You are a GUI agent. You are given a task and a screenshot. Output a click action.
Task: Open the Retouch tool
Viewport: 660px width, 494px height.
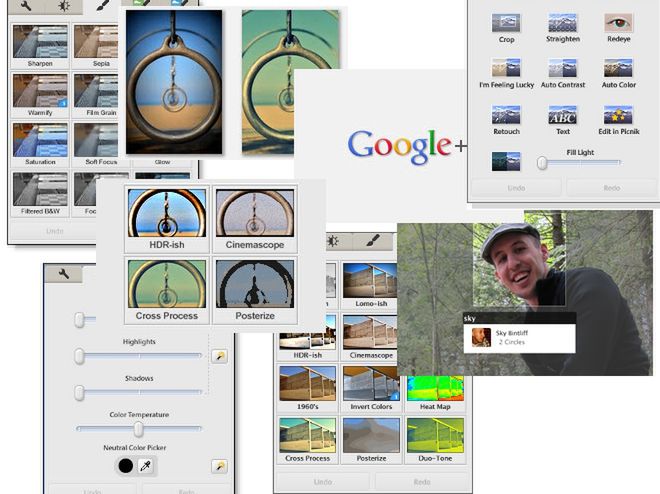(506, 120)
